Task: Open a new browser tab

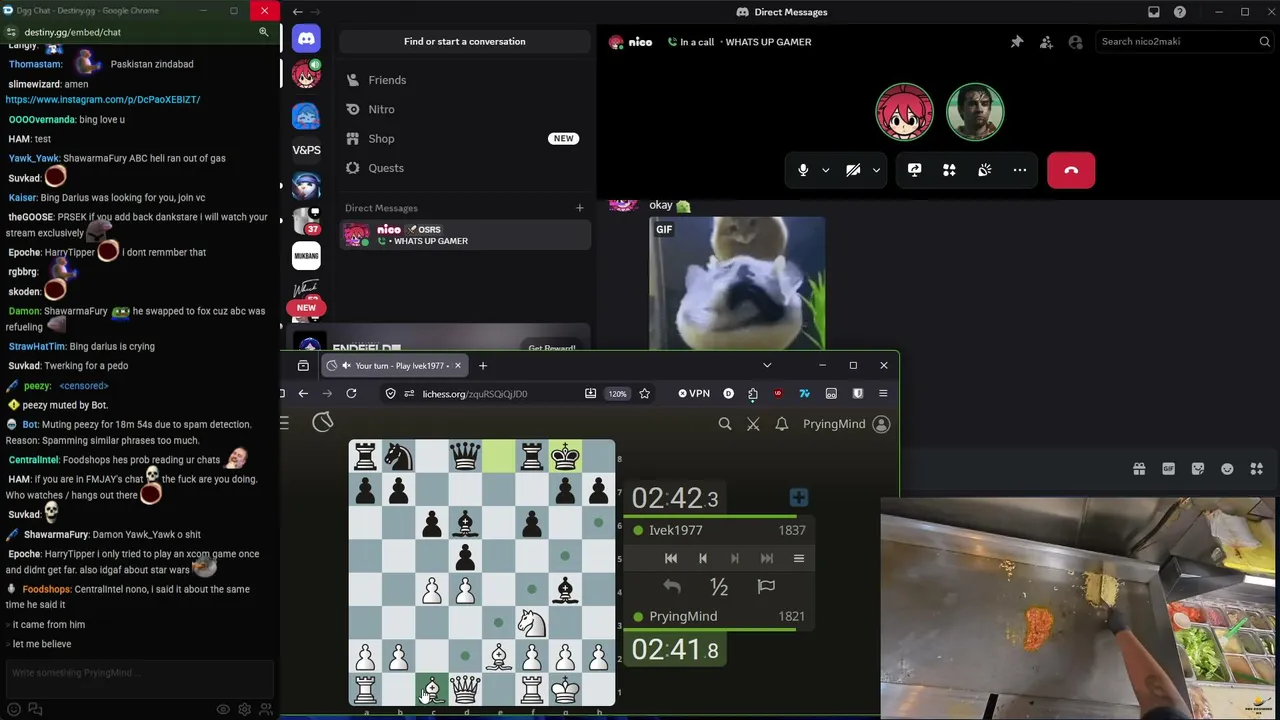Action: (483, 366)
